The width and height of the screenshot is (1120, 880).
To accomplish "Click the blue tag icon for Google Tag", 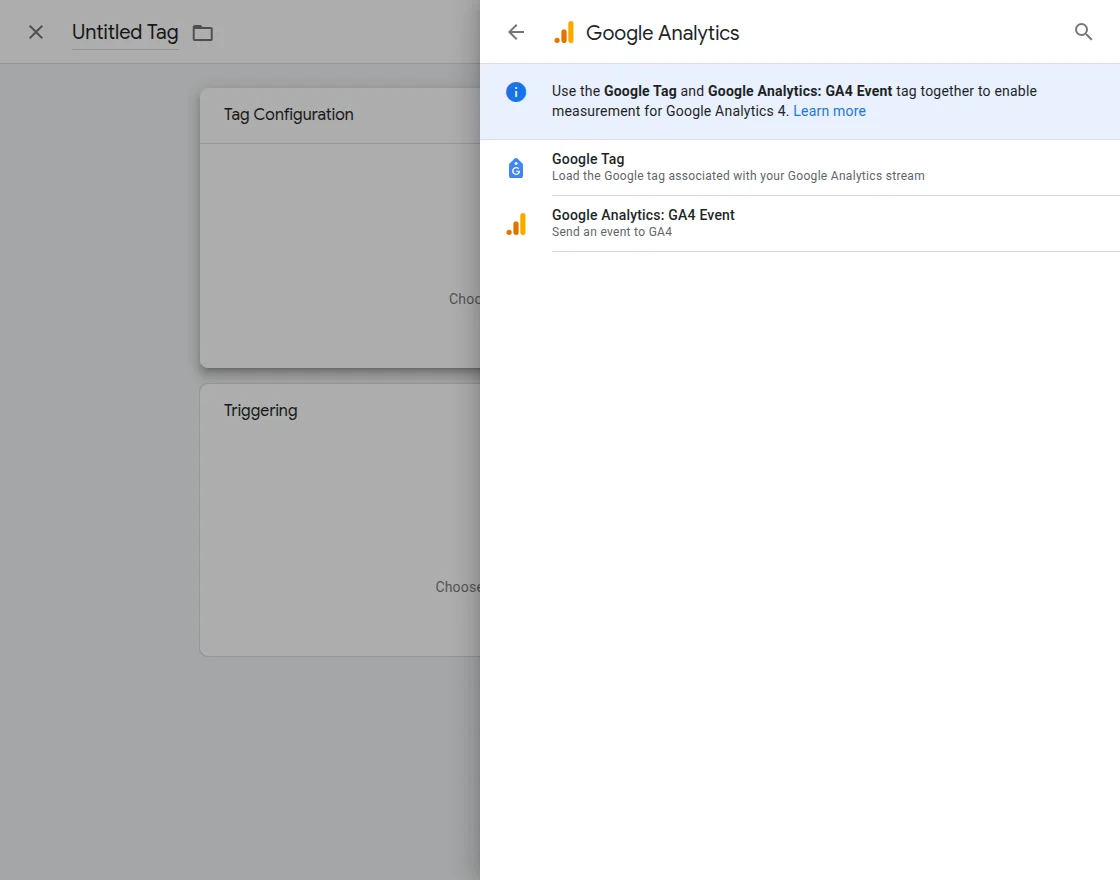I will pos(515,167).
